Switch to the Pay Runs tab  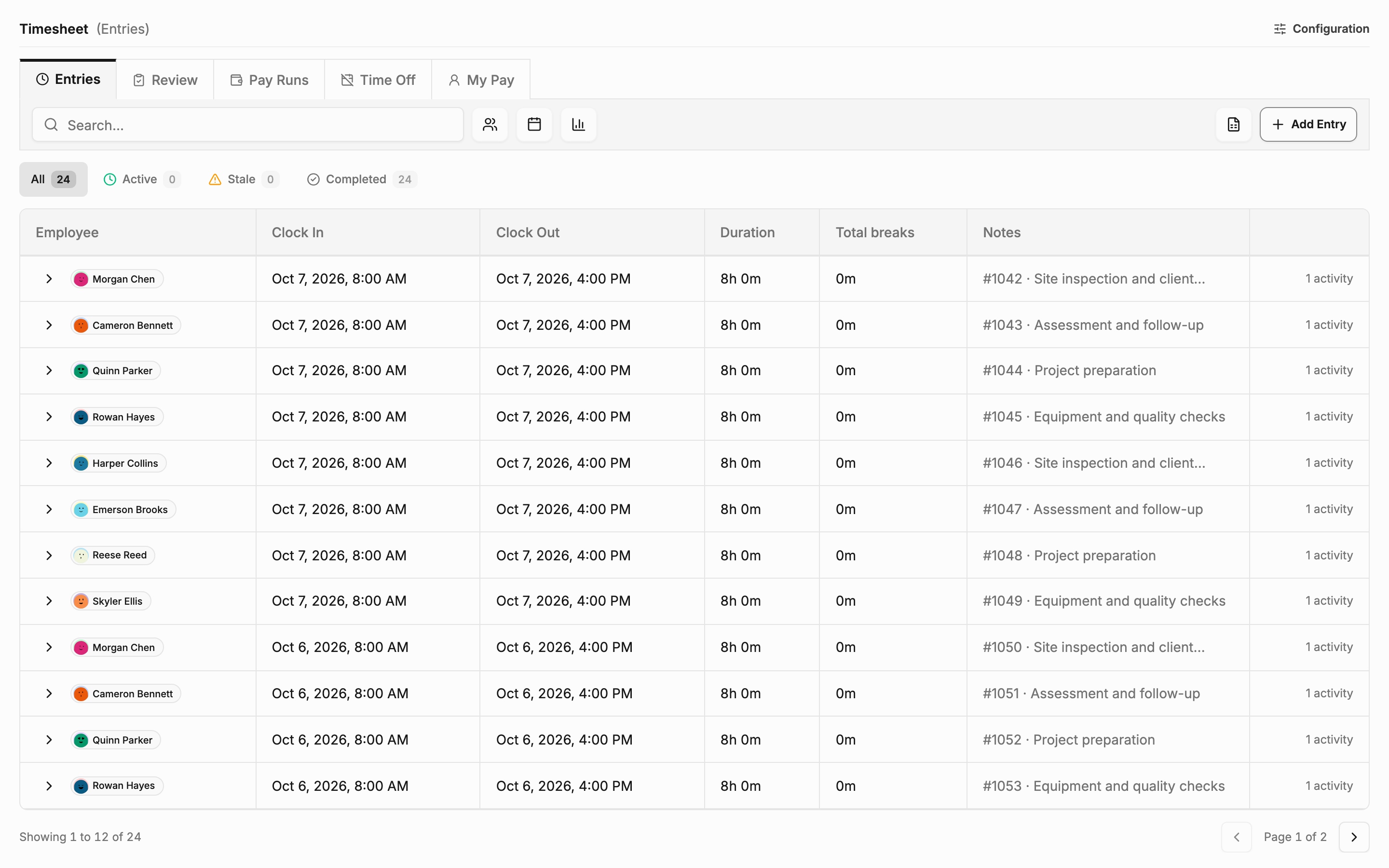269,80
